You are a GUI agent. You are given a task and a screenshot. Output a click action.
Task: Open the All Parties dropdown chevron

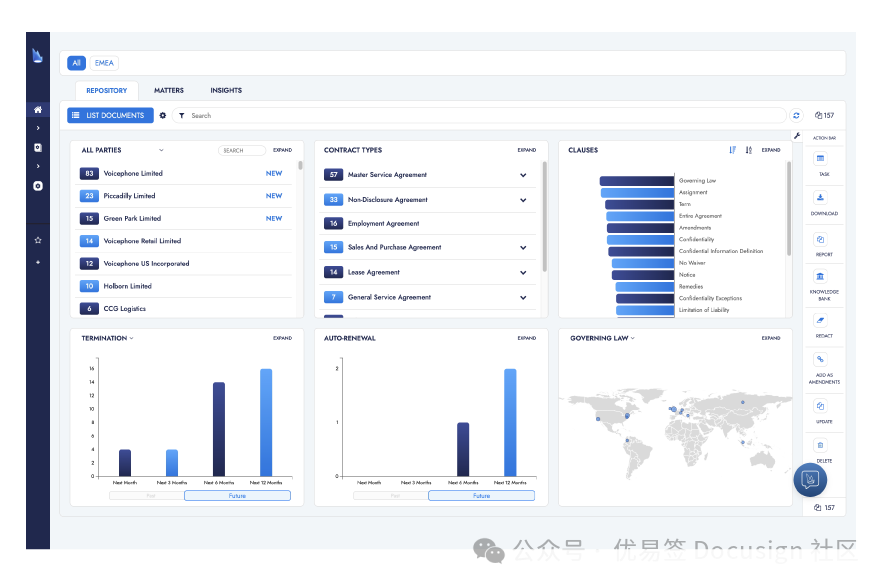tap(161, 150)
